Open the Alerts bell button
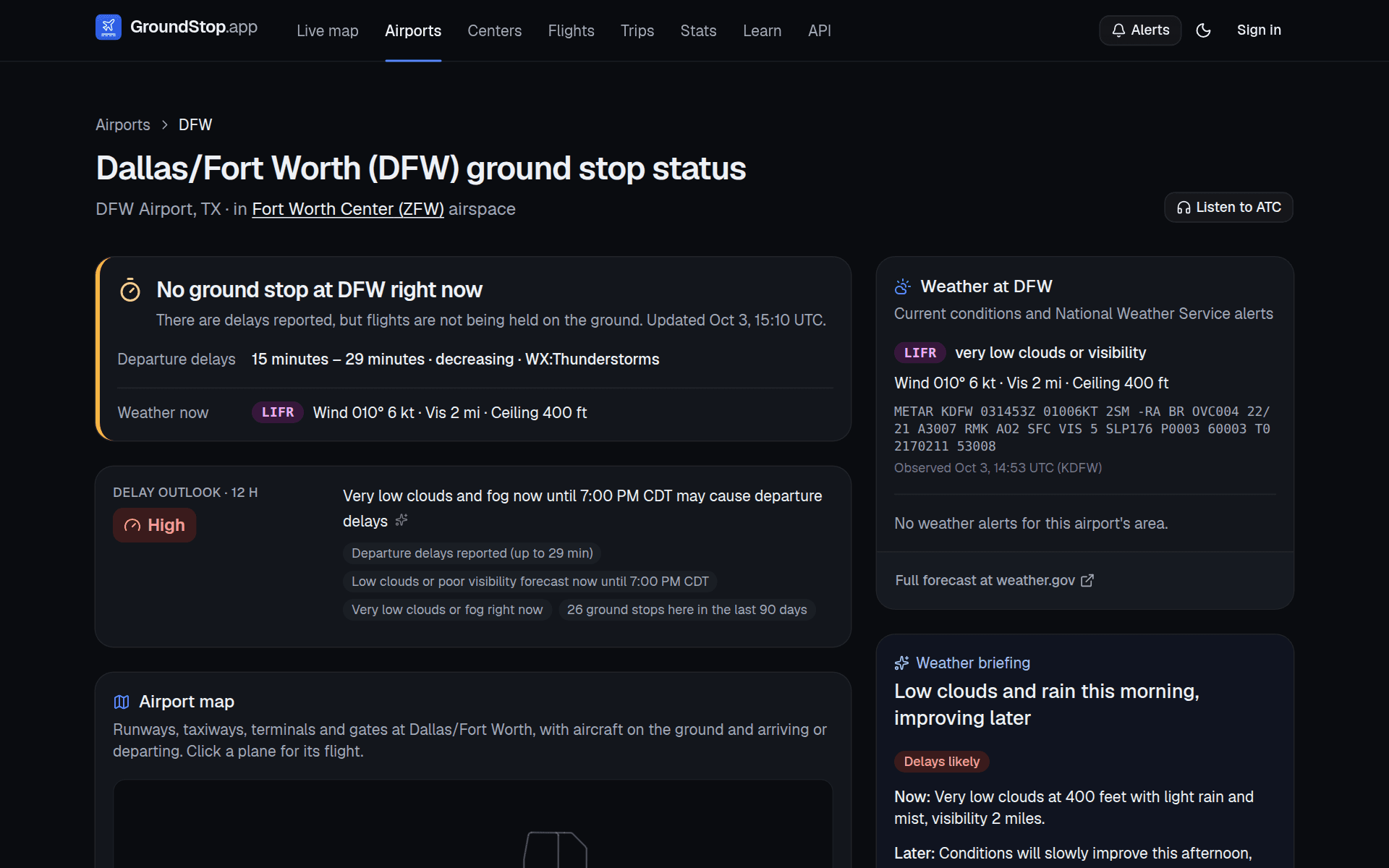1389x868 pixels. pos(1140,30)
